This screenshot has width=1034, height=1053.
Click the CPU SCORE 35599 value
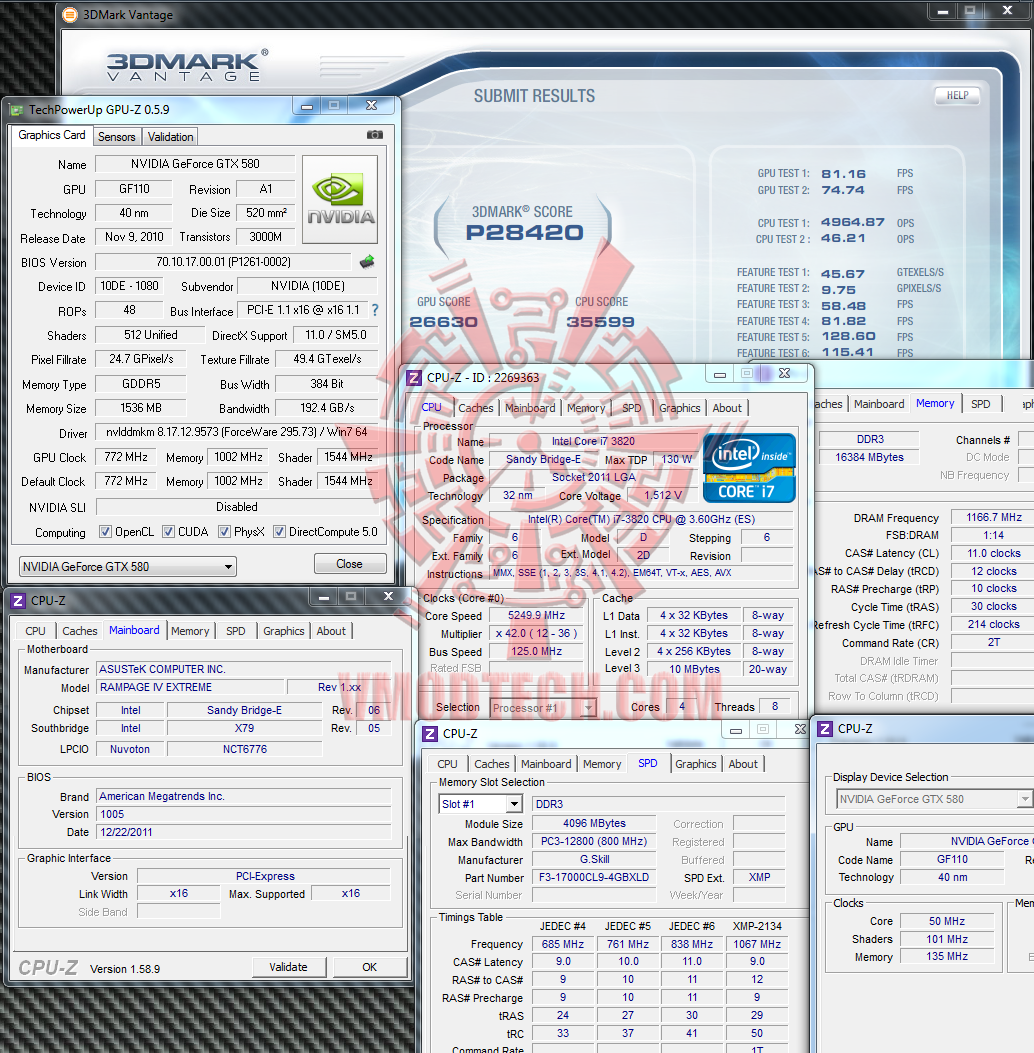tap(600, 322)
